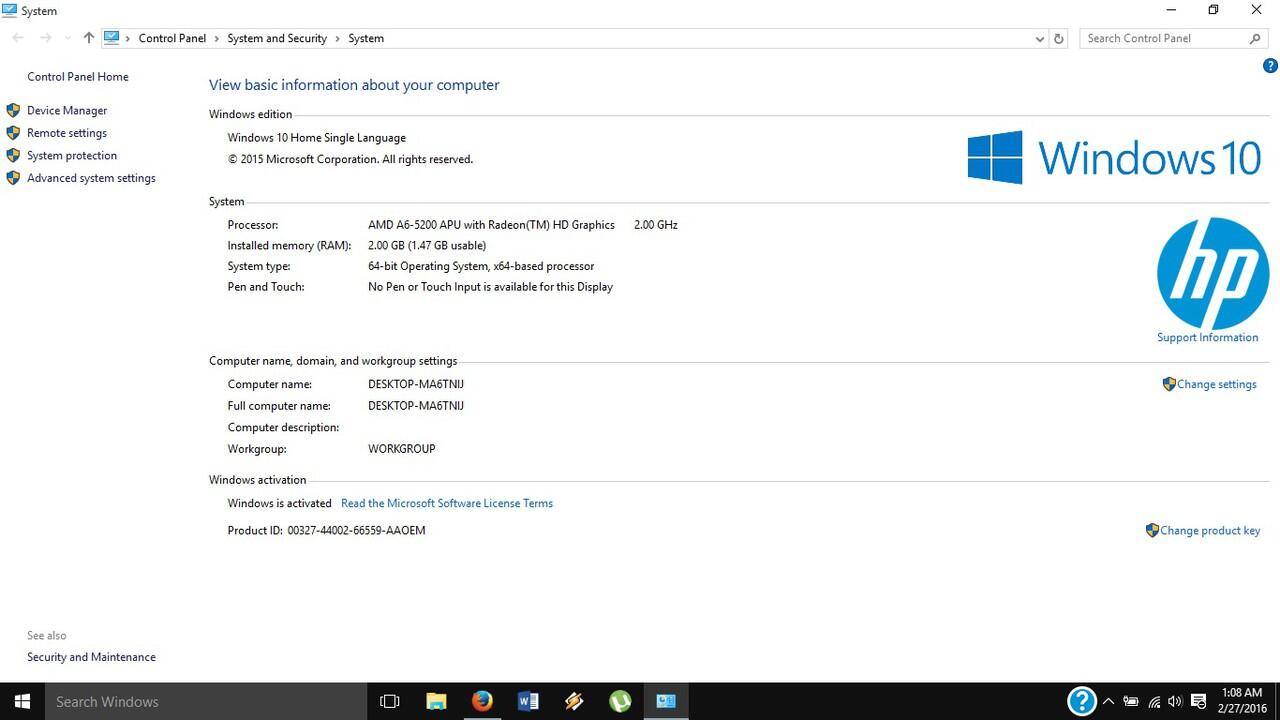The image size is (1280, 720).
Task: Click the active System window taskbar icon
Action: pyautogui.click(x=666, y=701)
